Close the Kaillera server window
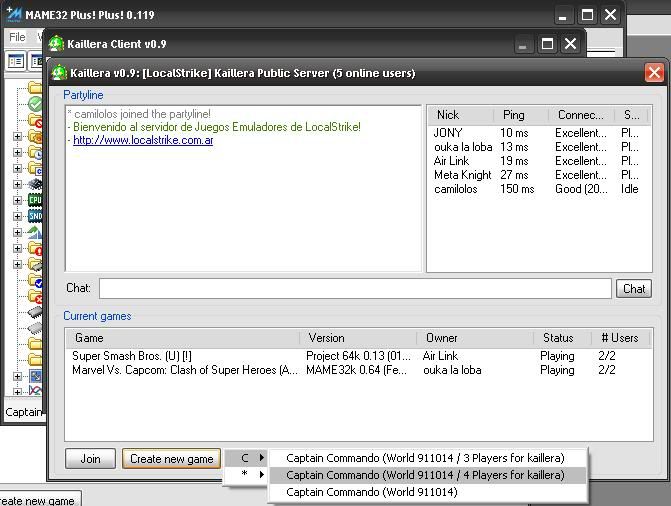Screen dimensions: 671x506 654,73
